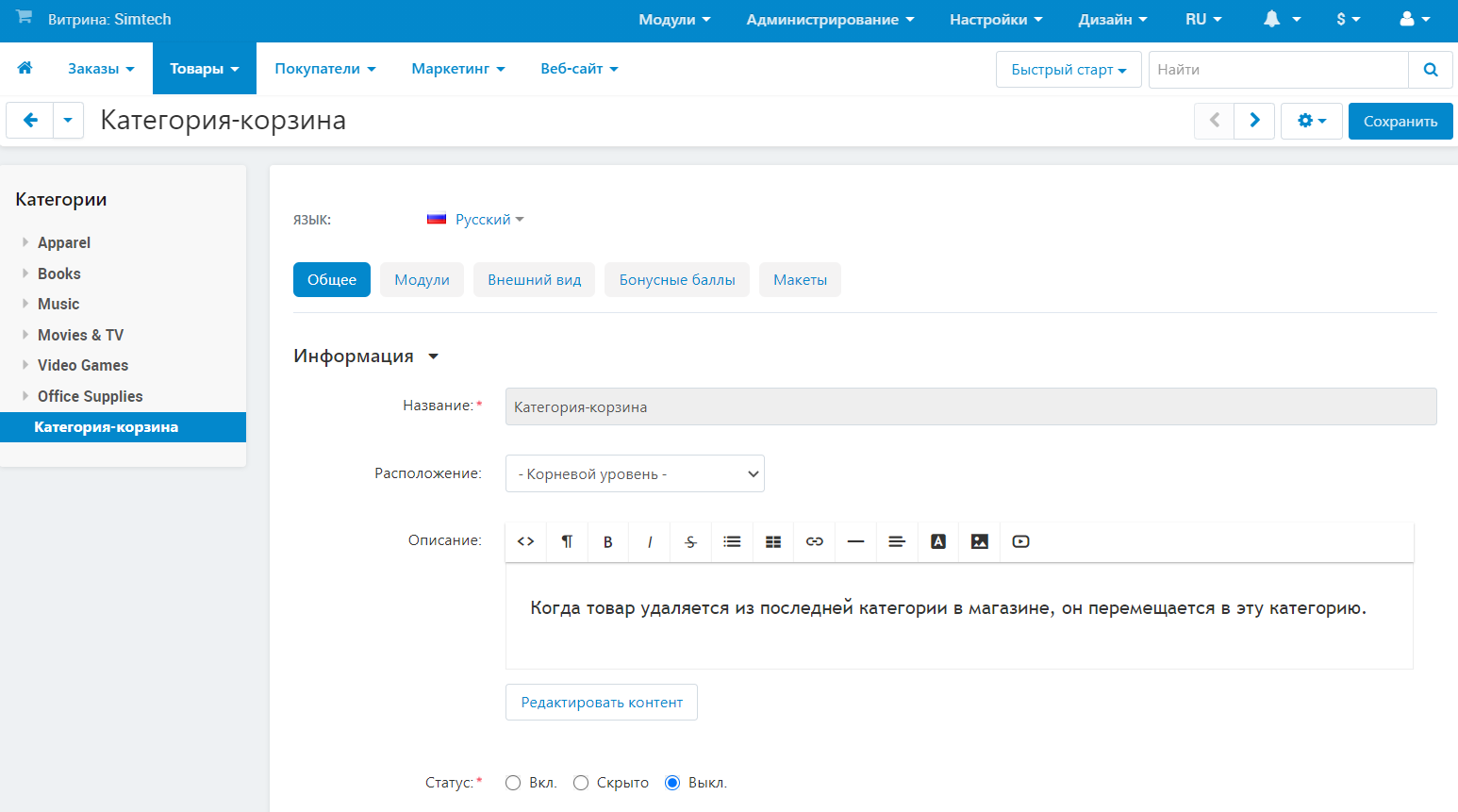Click the home icon in navigation bar
Image resolution: width=1458 pixels, height=812 pixels.
(x=25, y=68)
